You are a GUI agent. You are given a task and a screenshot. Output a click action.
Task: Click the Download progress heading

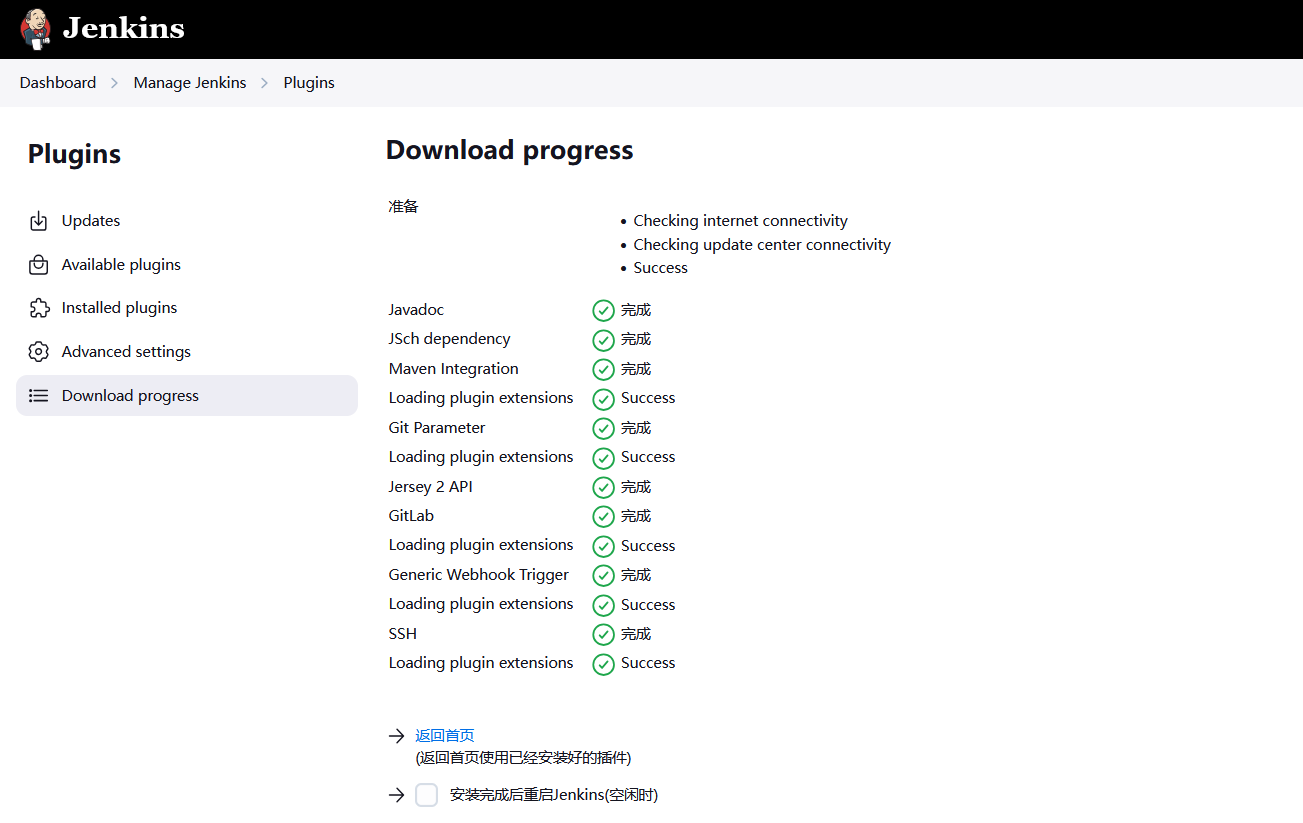[510, 150]
